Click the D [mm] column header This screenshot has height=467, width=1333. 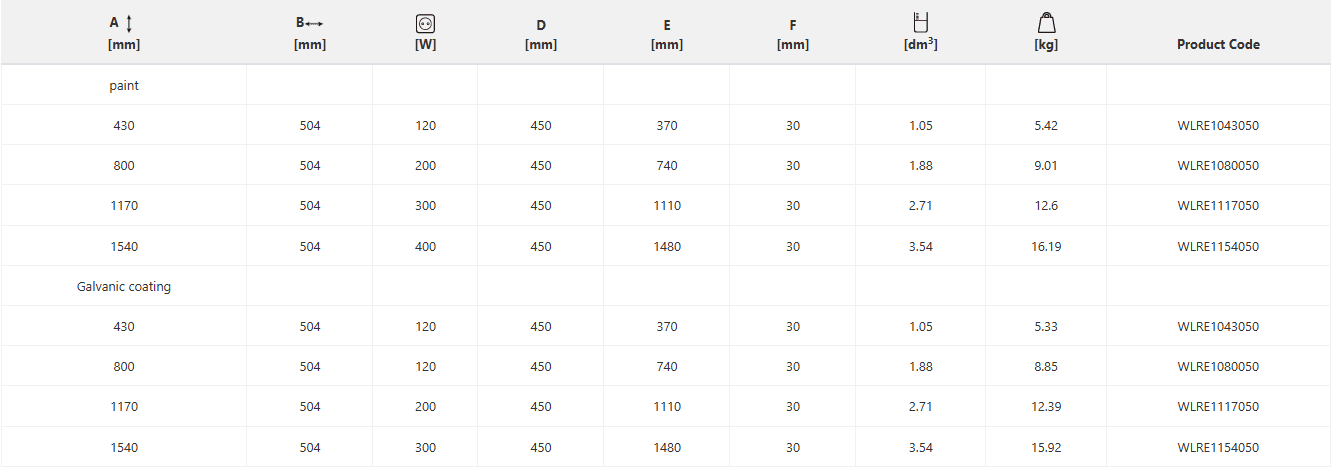(x=541, y=35)
